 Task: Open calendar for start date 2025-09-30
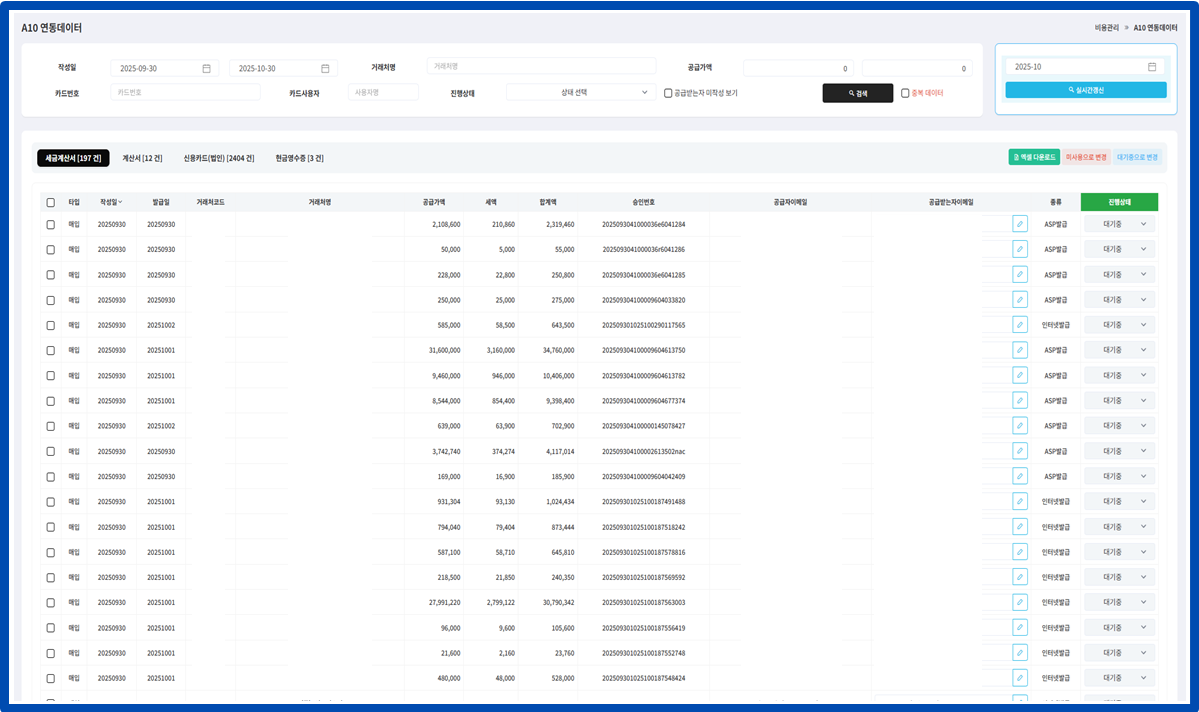coord(206,69)
